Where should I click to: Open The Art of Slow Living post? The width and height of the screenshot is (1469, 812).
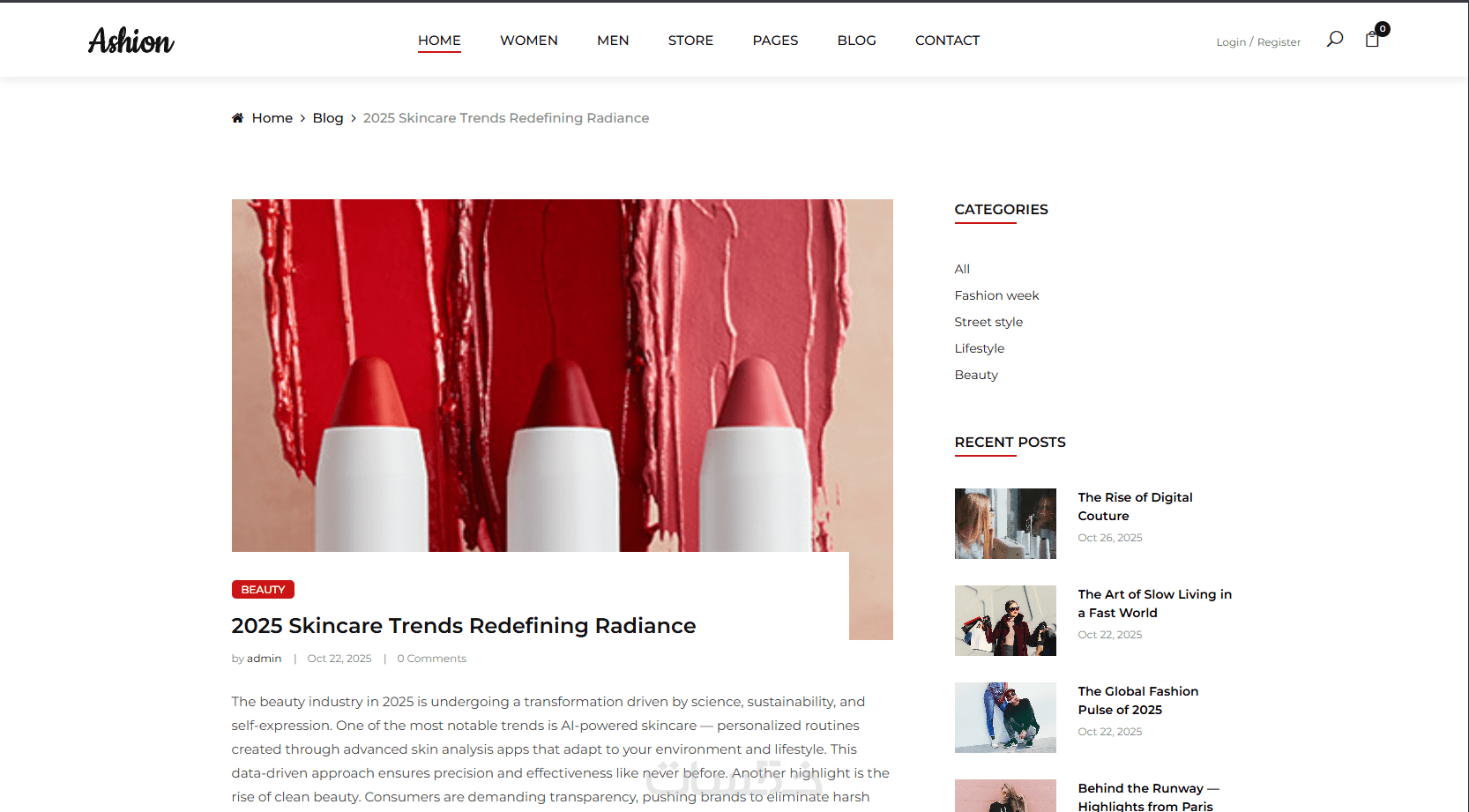coord(1155,604)
